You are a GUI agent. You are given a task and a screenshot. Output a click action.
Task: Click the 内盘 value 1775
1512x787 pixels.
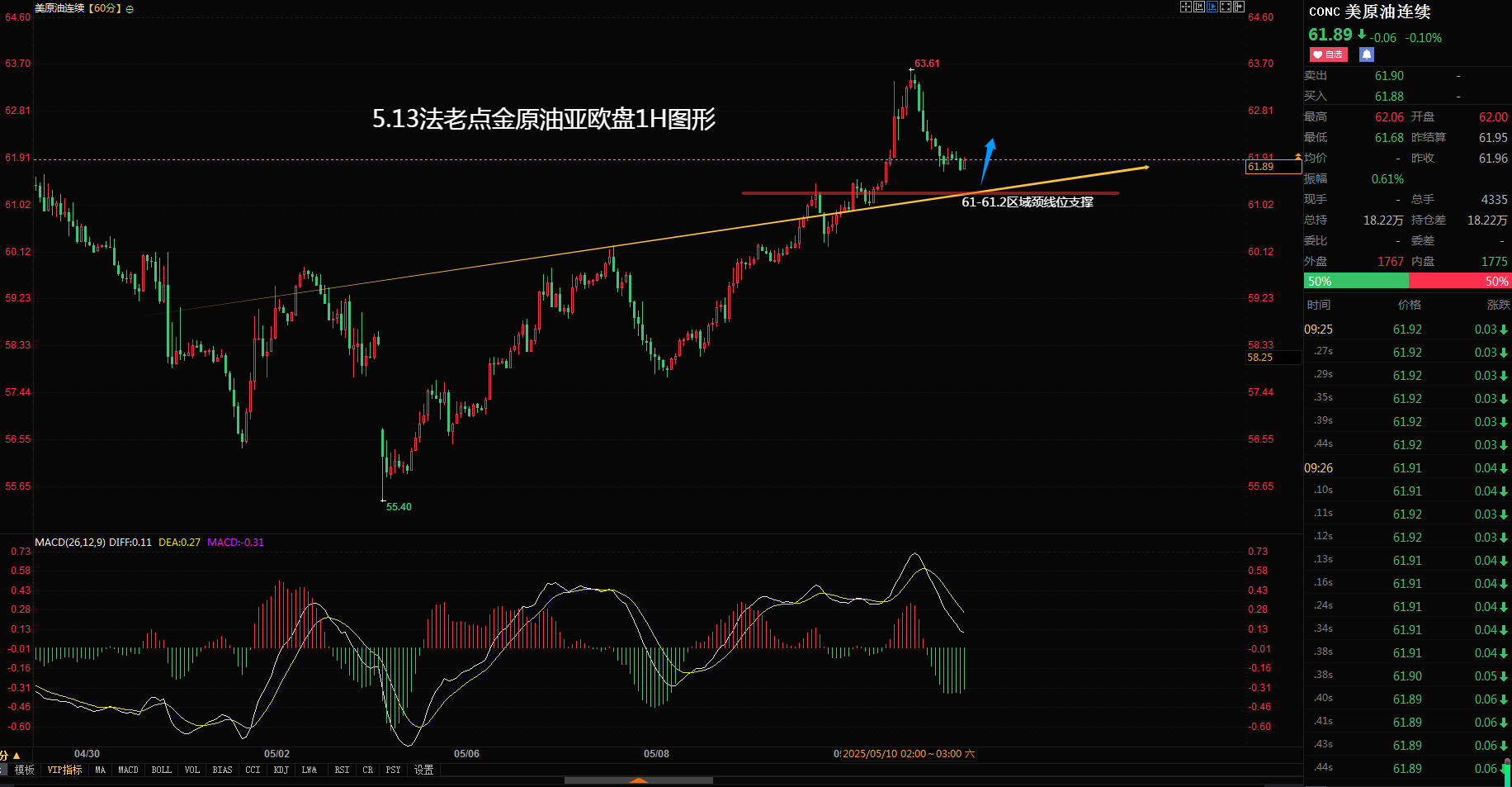pos(1495,262)
